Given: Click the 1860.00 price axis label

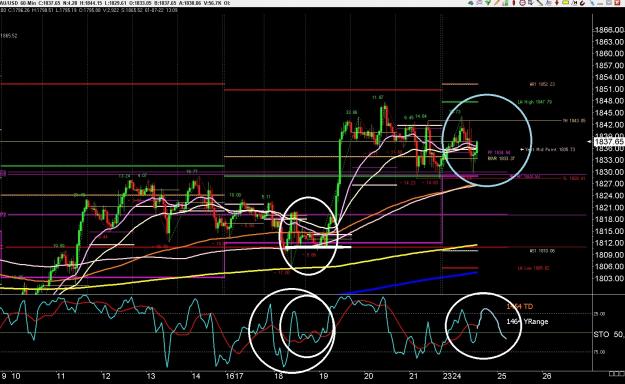Looking at the screenshot, I should (609, 53).
